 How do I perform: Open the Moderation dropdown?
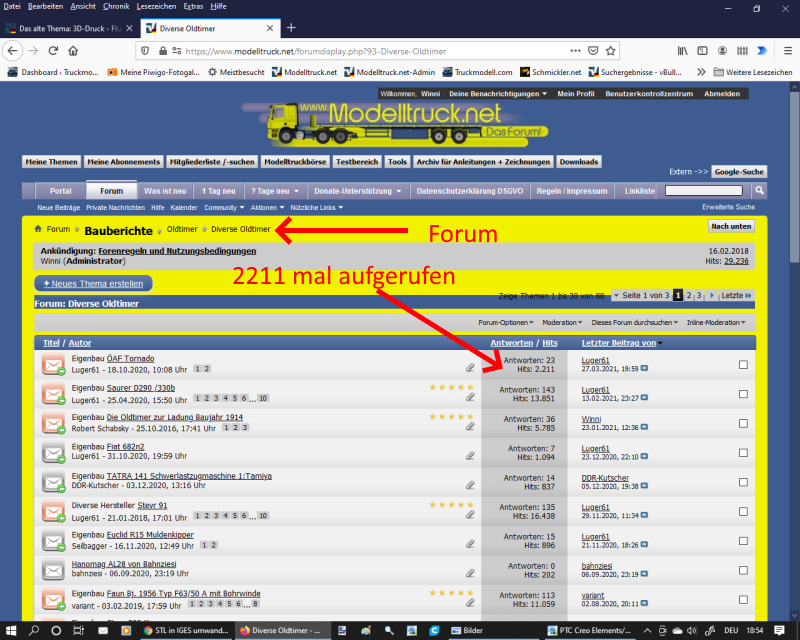(562, 323)
